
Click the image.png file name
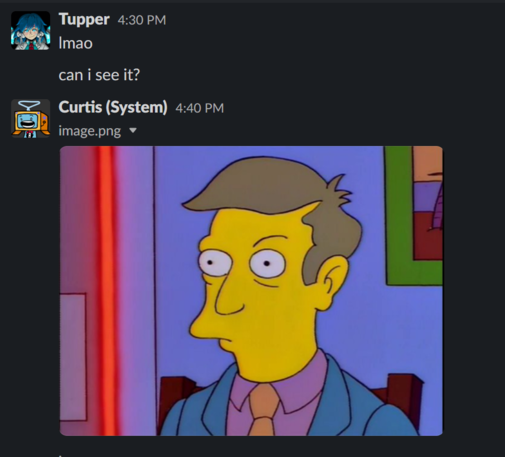(x=90, y=131)
